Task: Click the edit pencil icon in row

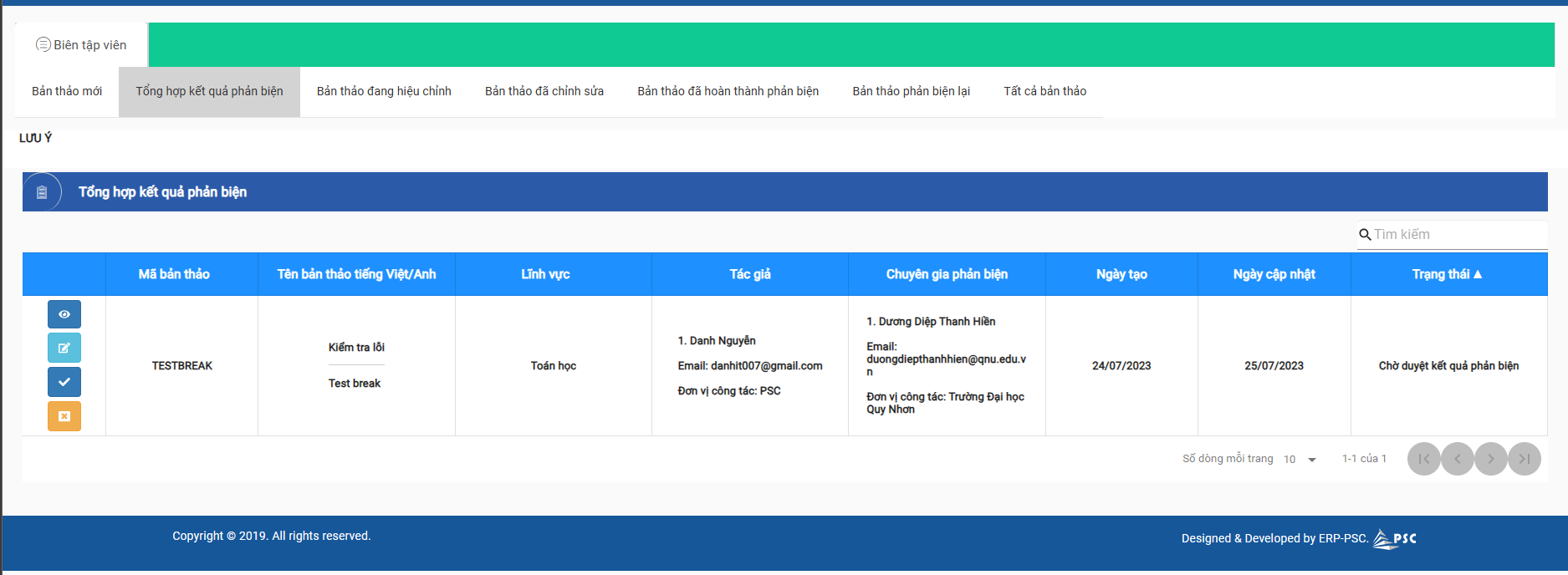Action: [x=64, y=348]
